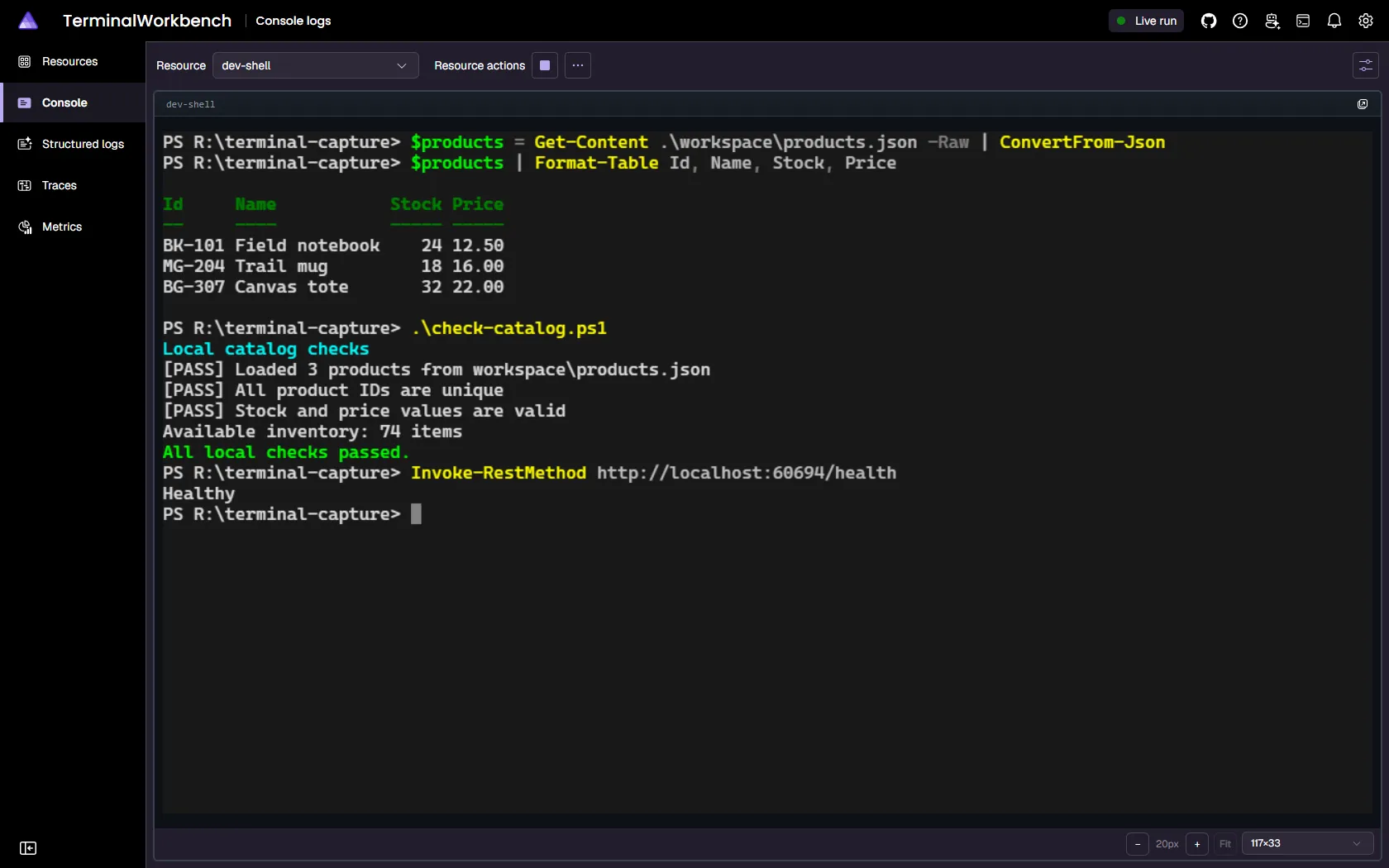Click 'BK-101 Field notebook' table row
Viewport: 1389px width, 868px height.
(333, 246)
